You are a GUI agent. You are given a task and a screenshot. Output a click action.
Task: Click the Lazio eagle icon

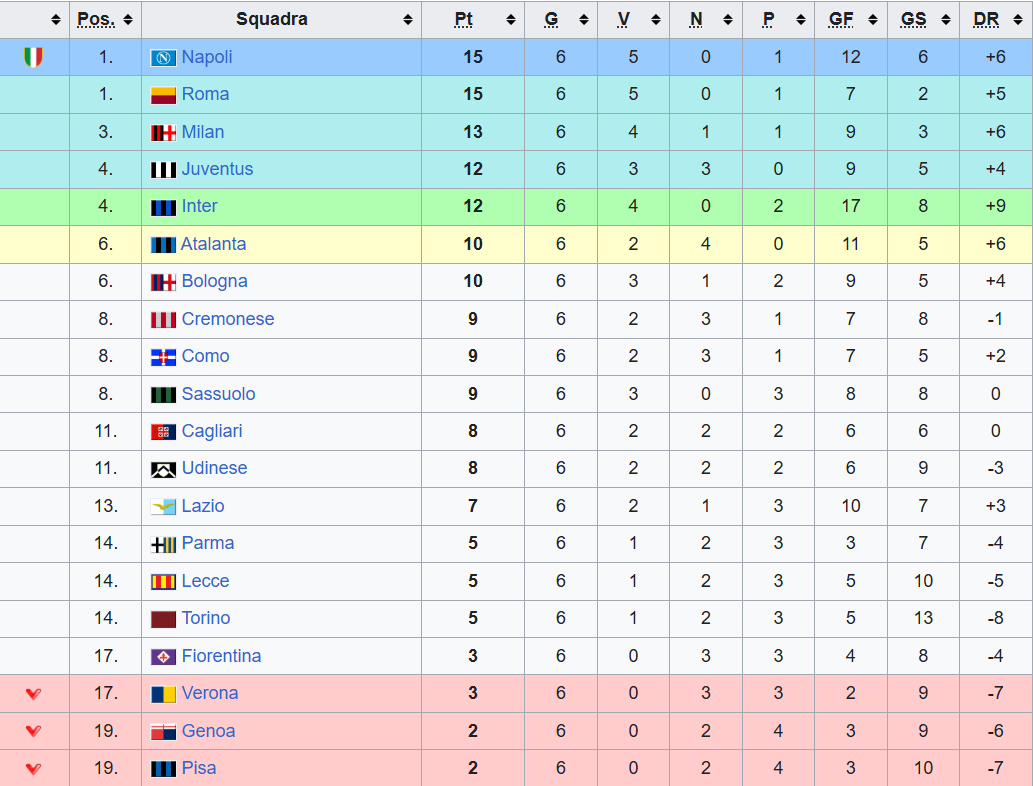163,507
